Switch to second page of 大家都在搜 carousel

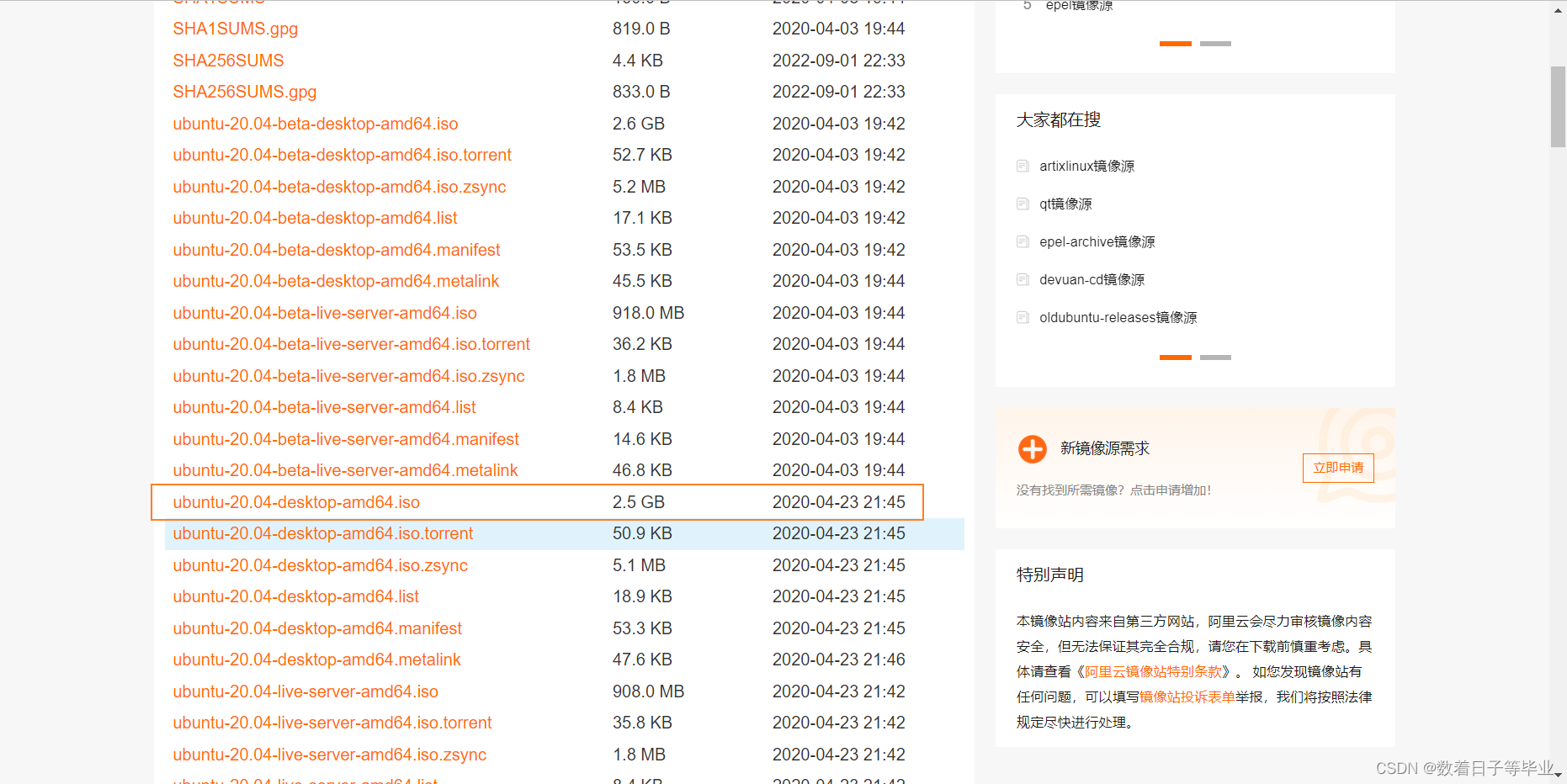1215,358
